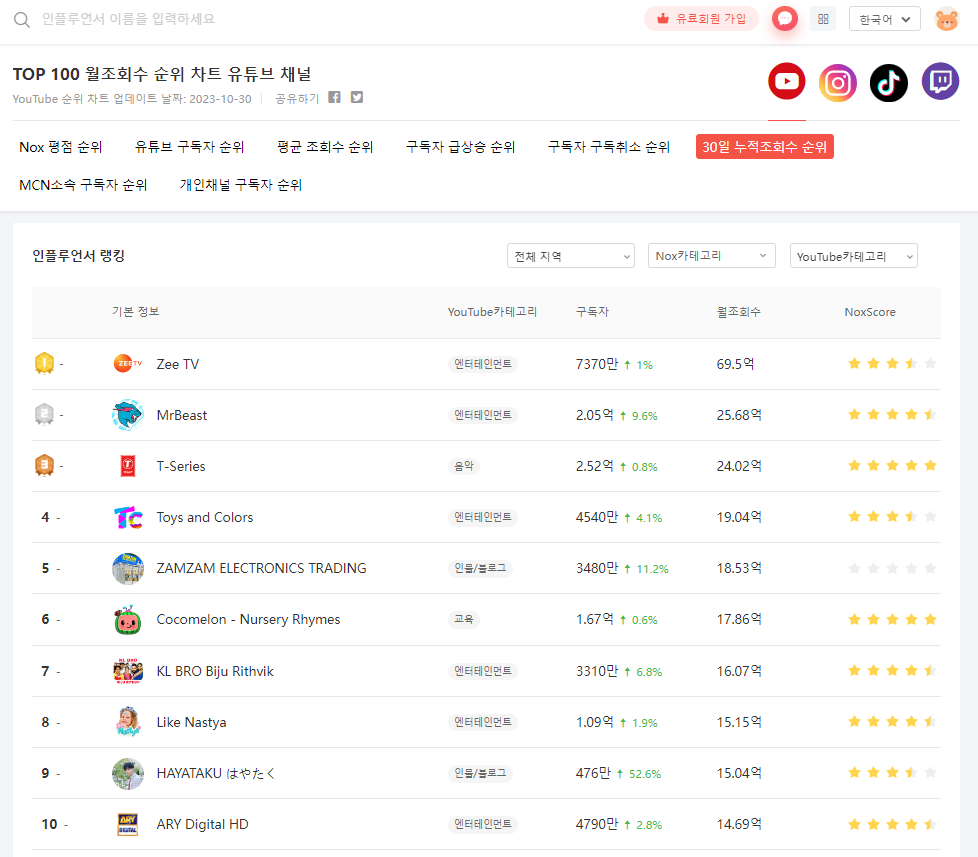Viewport: 978px width, 857px height.
Task: Click the silver rank 2 medal
Action: 44,414
